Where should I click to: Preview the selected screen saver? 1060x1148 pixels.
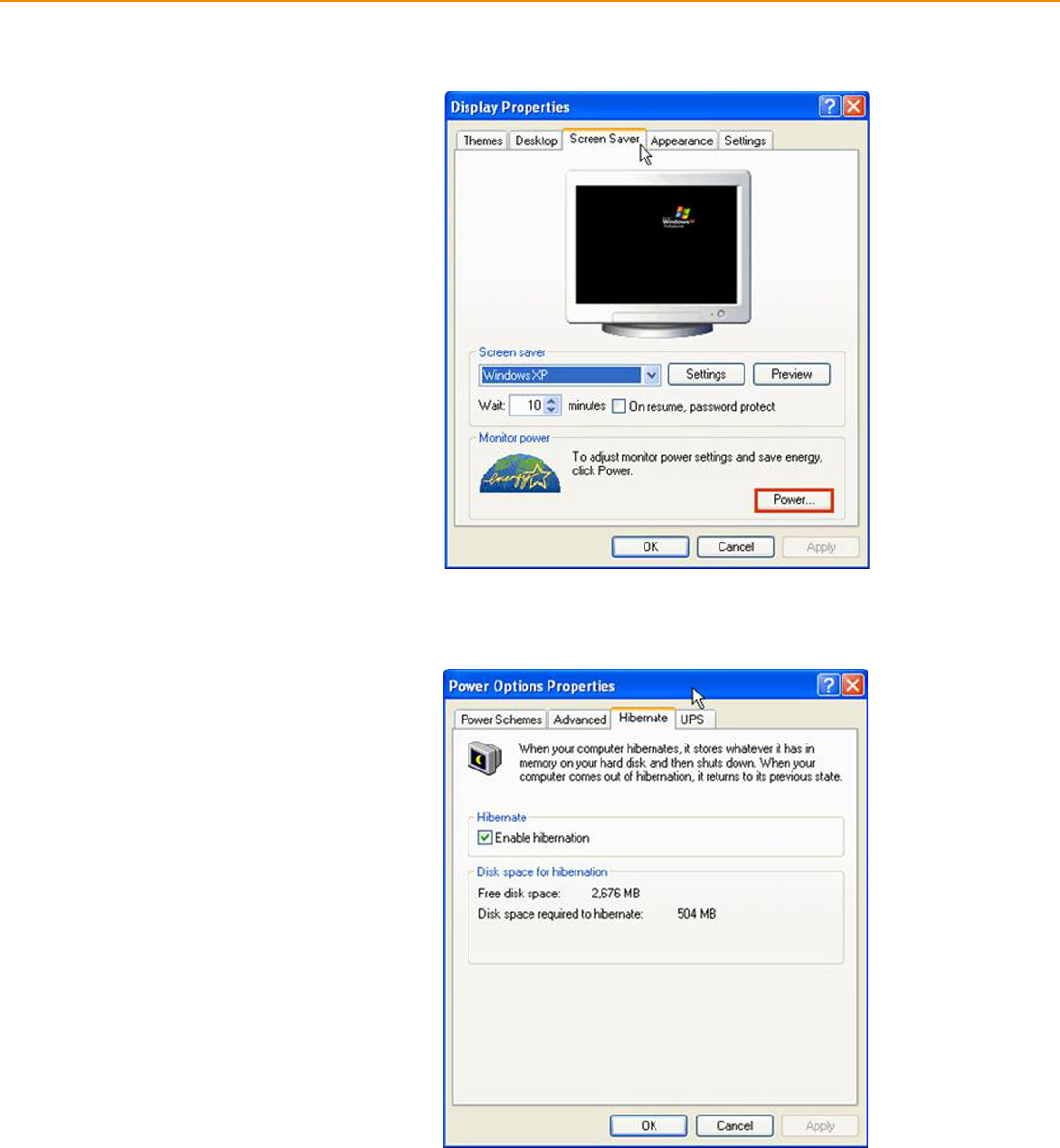click(x=791, y=374)
